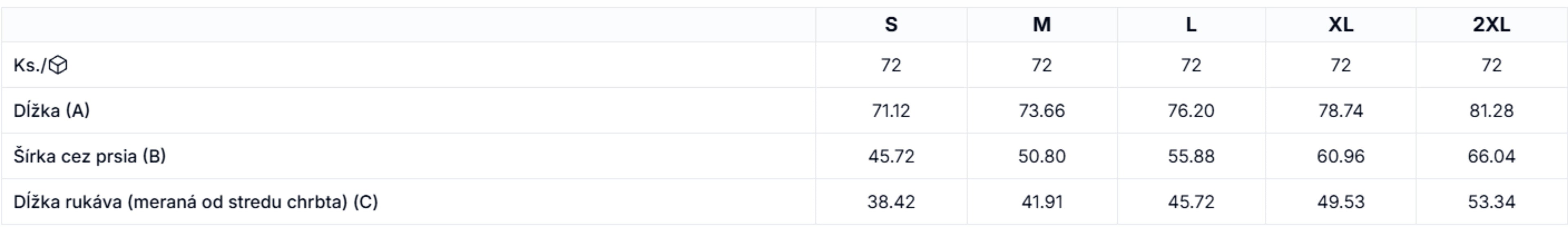
Task: Click the 78.74 length value for XL
Action: point(1341,111)
